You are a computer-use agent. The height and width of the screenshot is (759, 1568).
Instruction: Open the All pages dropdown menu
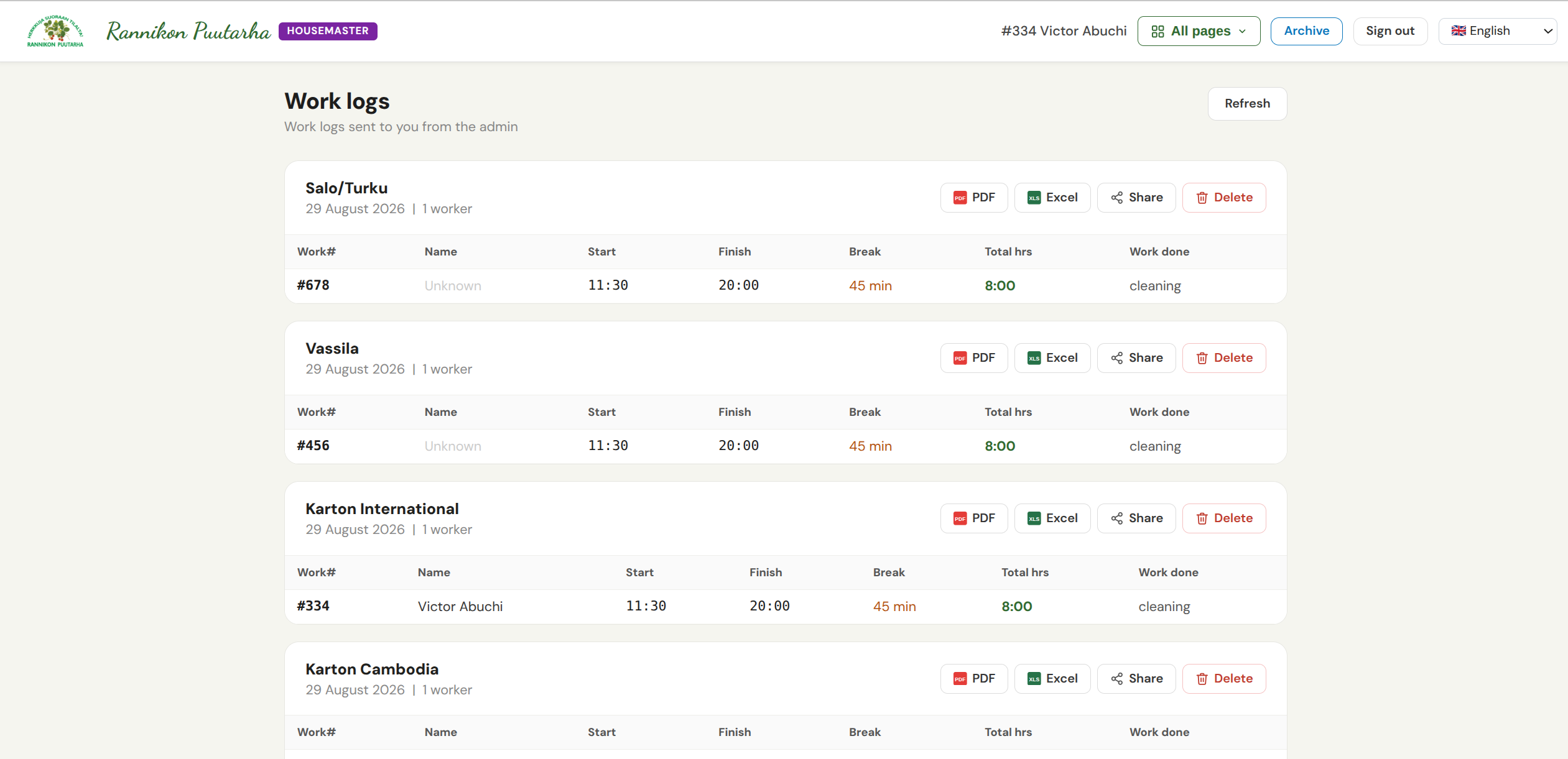[1199, 31]
